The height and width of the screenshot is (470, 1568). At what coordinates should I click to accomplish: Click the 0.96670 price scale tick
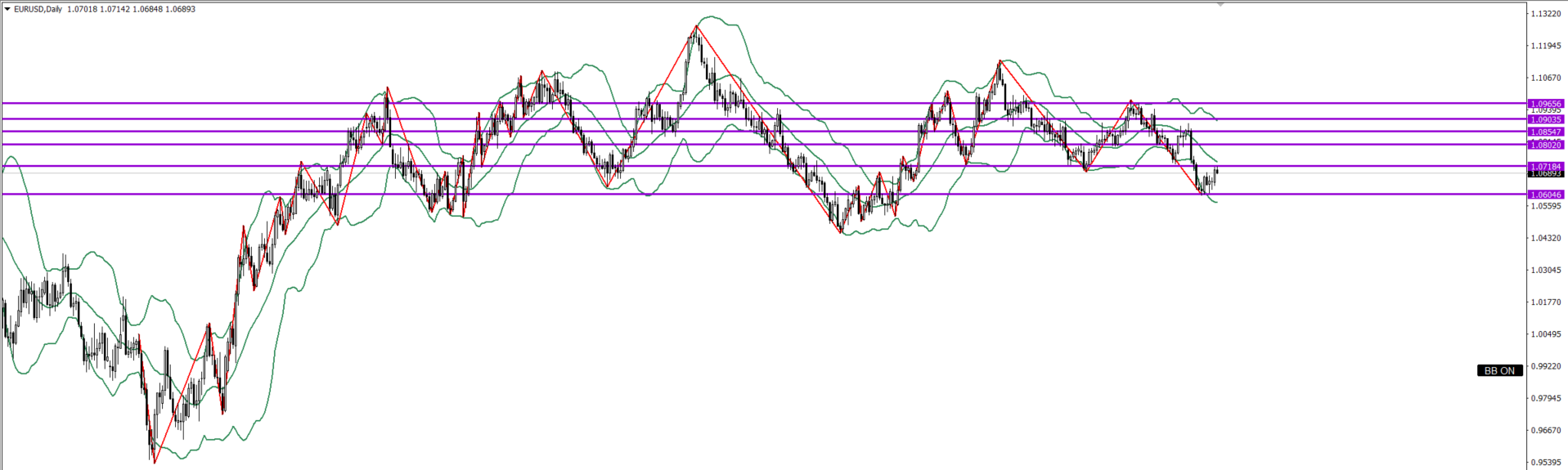click(1546, 430)
